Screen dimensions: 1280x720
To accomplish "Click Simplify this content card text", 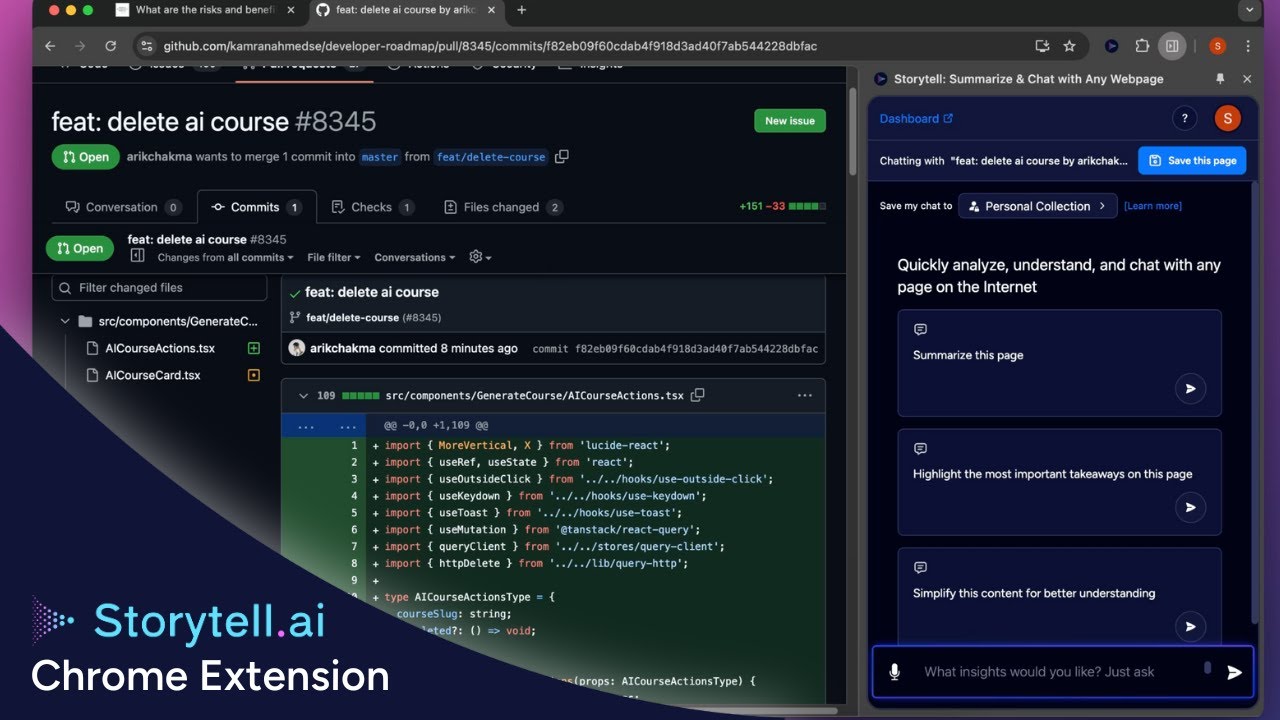I will pyautogui.click(x=1034, y=593).
